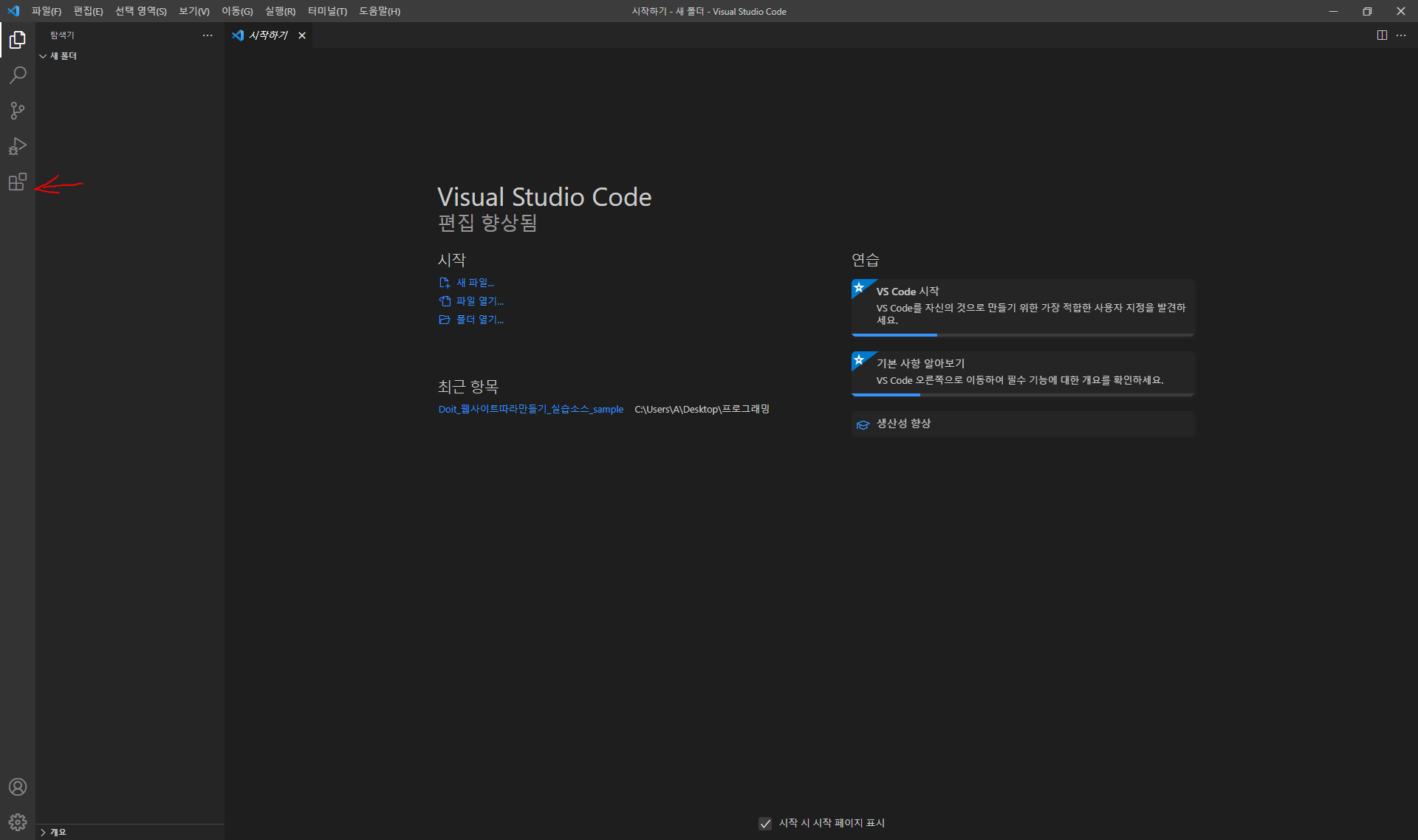Click the VS Code logo in title bar
The image size is (1418, 840).
pos(13,11)
